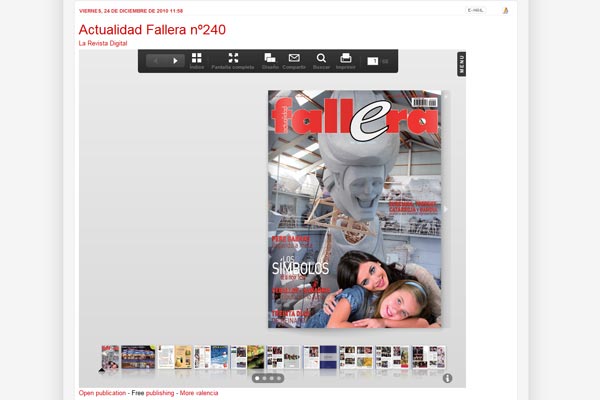
Task: Open the Buscar search magnifier
Action: (321, 59)
